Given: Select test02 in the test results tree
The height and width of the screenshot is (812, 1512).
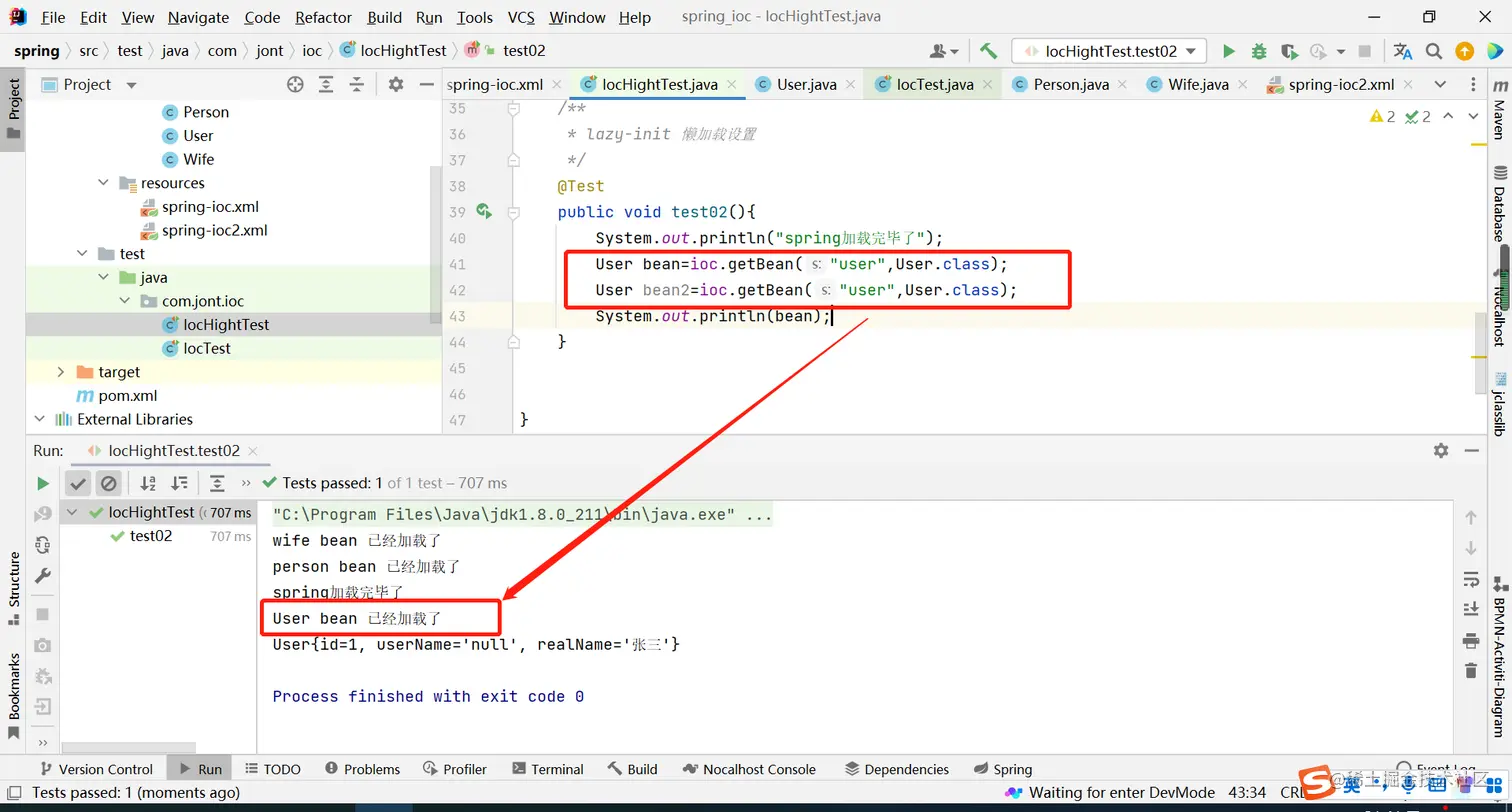Looking at the screenshot, I should point(151,536).
